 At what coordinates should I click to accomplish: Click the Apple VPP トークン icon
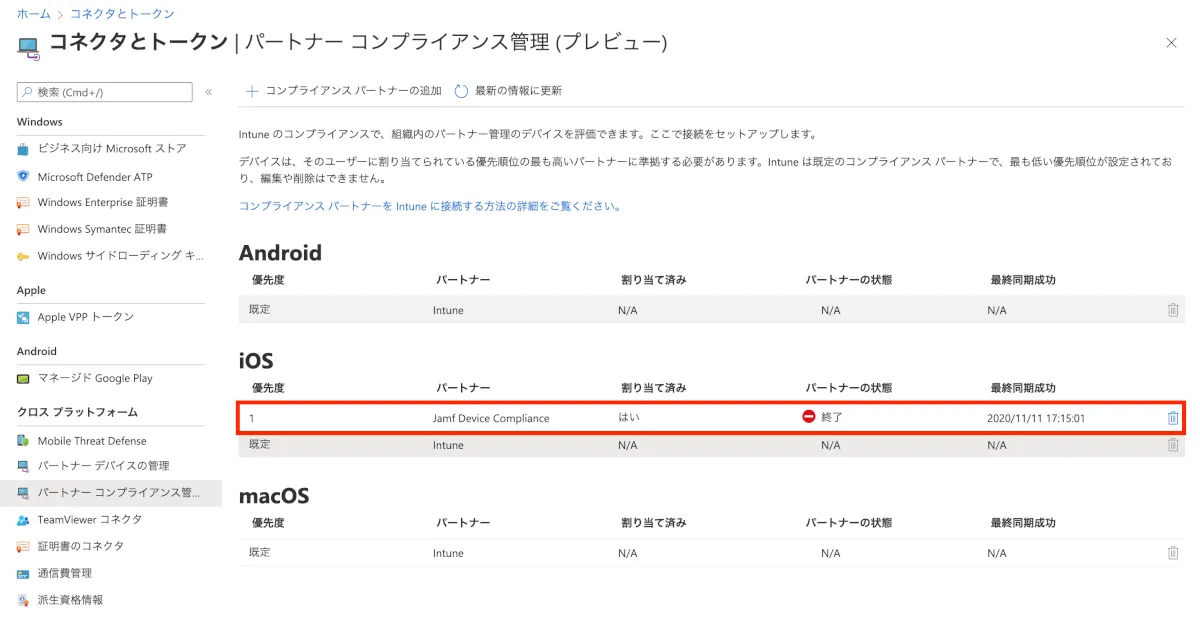coord(23,317)
